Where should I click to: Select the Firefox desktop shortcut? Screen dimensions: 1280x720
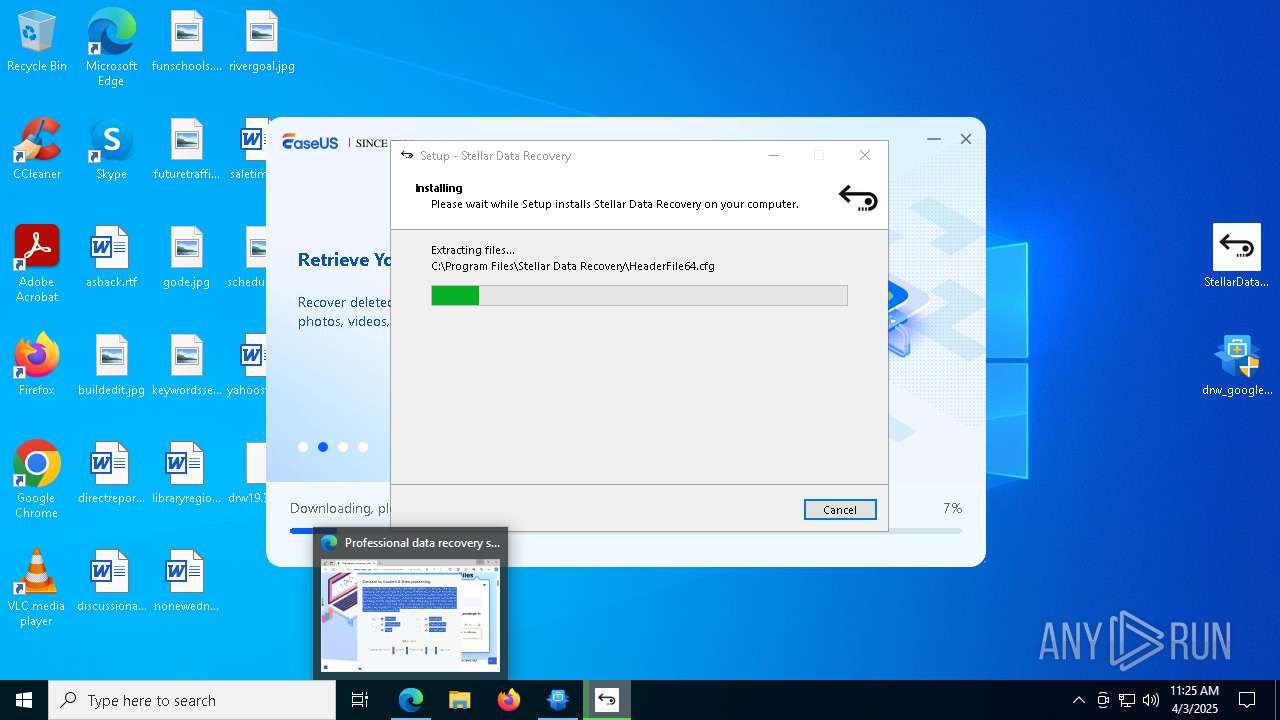[x=37, y=366]
